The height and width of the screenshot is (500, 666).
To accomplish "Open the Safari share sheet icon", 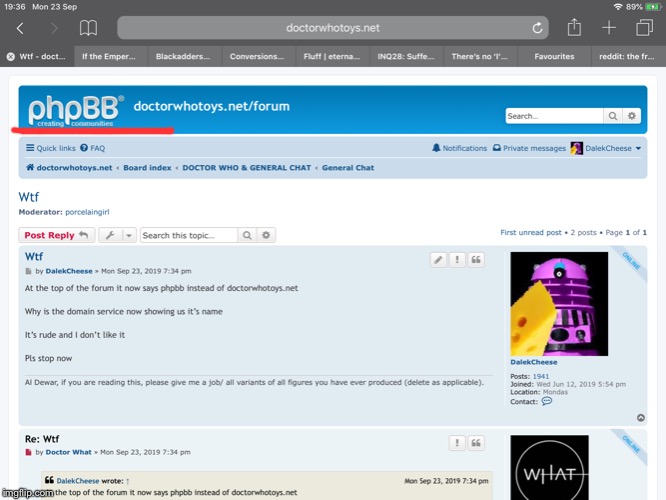I will pyautogui.click(x=574, y=27).
